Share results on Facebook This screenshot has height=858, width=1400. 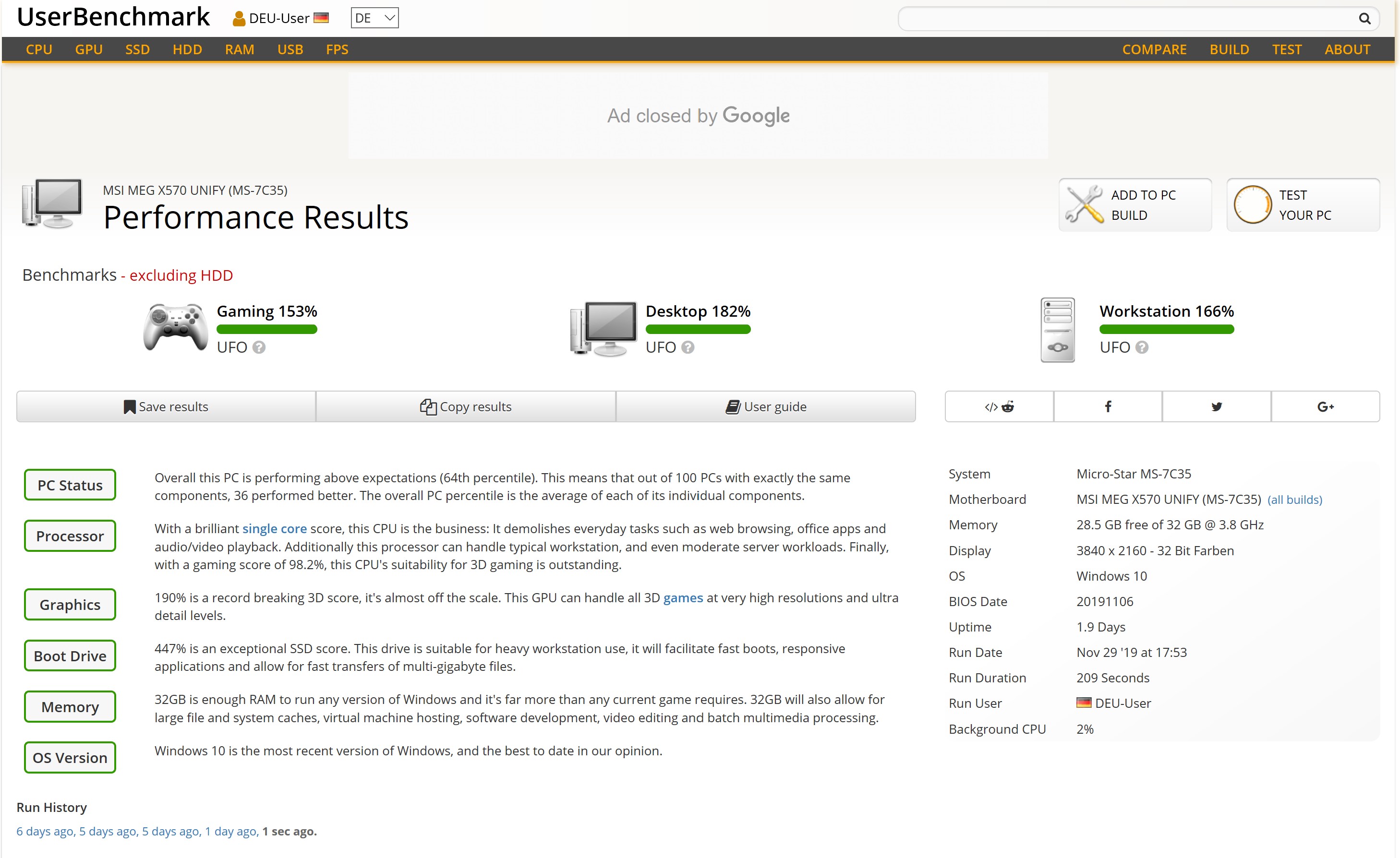[1108, 406]
